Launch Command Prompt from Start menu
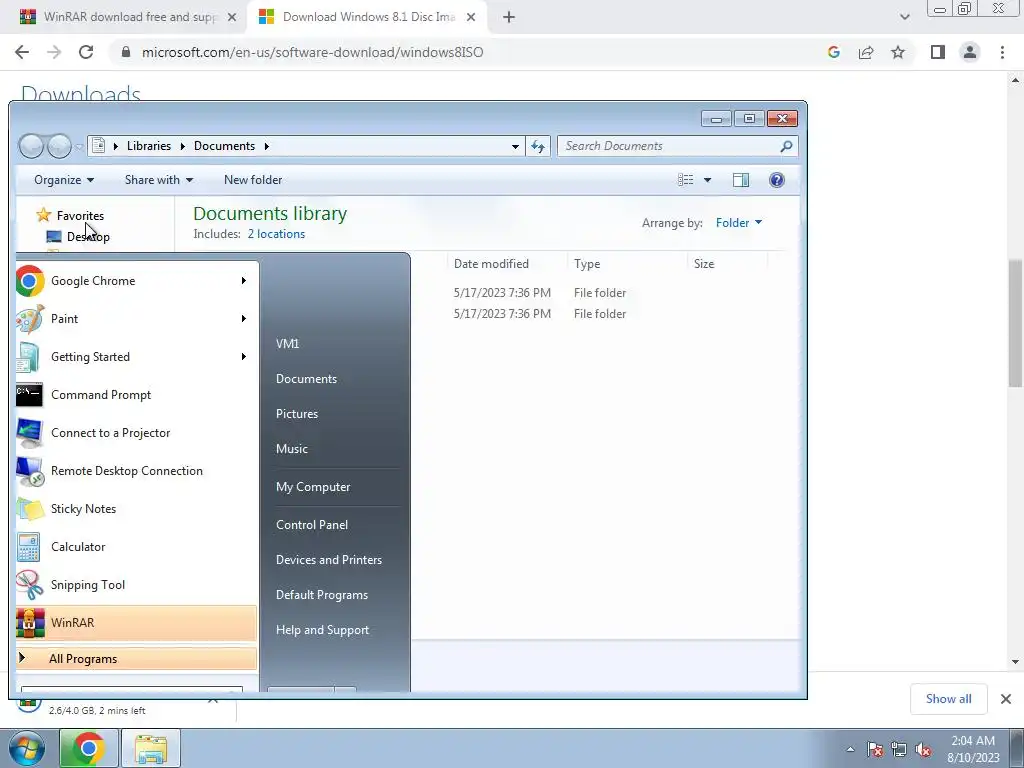 tap(137, 394)
